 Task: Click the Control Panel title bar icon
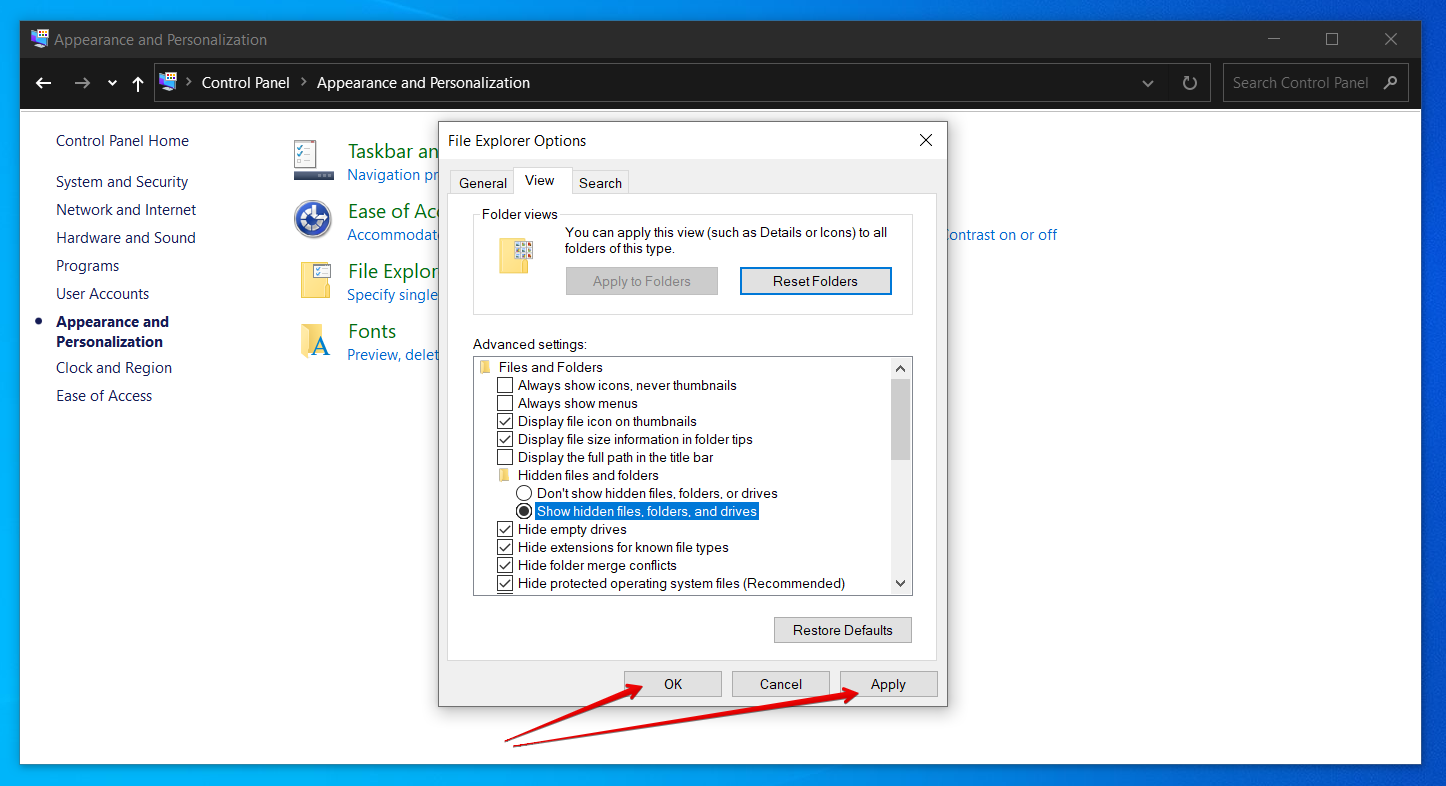(40, 39)
